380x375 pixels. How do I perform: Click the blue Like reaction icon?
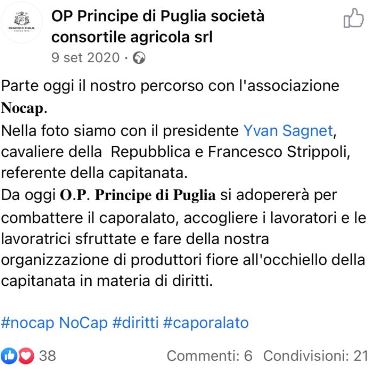tap(9, 356)
